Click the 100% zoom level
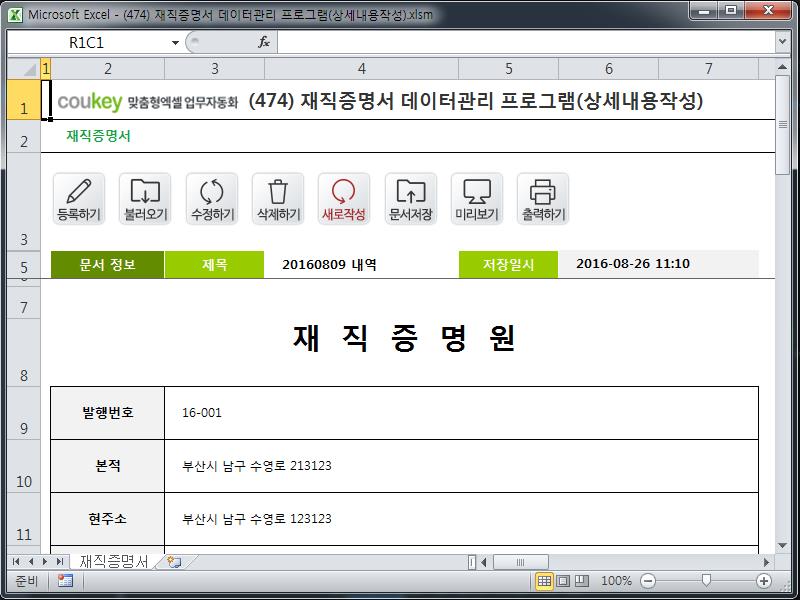This screenshot has width=800, height=600. (x=616, y=581)
